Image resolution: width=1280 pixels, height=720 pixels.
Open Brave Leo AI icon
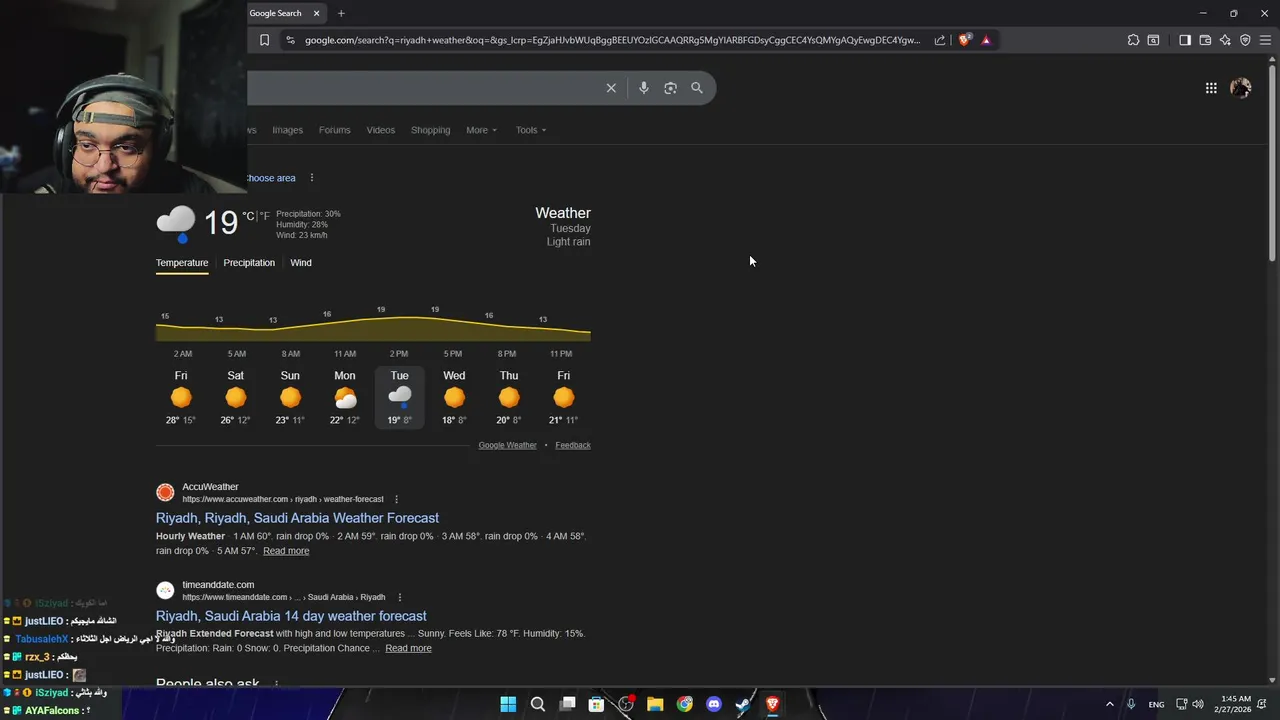[x=1225, y=40]
